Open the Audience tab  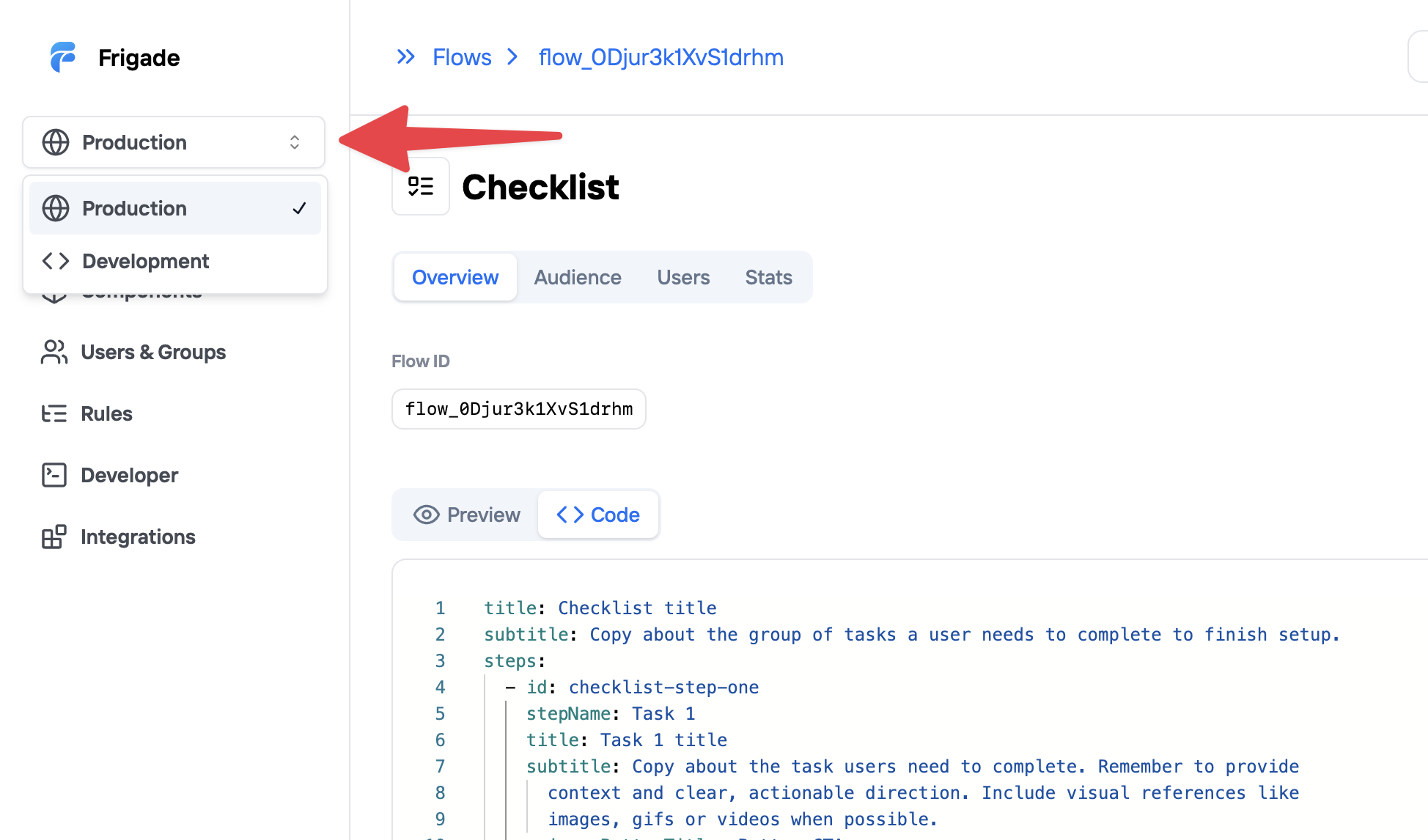coord(577,277)
